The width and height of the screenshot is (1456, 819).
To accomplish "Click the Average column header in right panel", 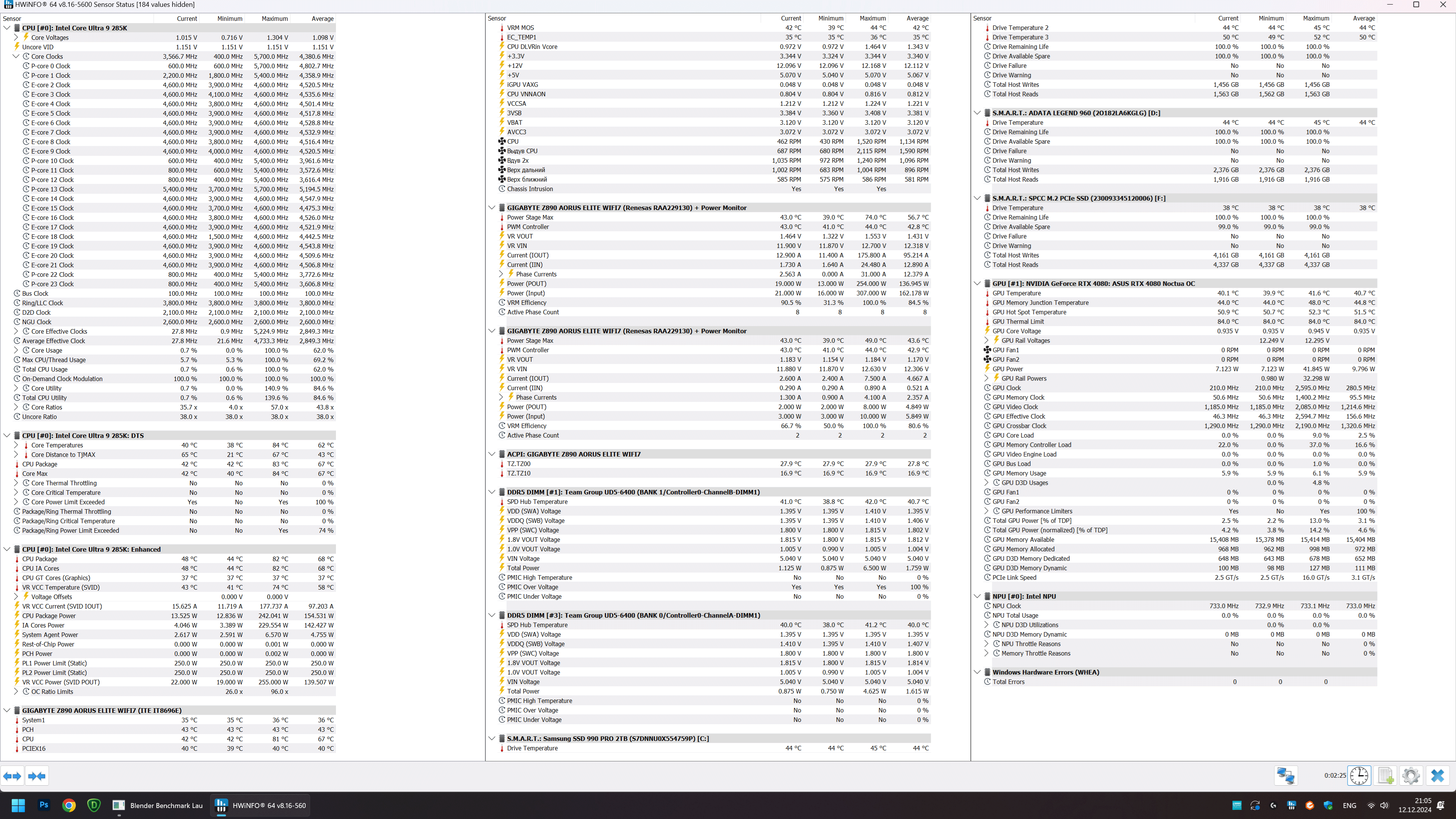I will (x=1364, y=19).
